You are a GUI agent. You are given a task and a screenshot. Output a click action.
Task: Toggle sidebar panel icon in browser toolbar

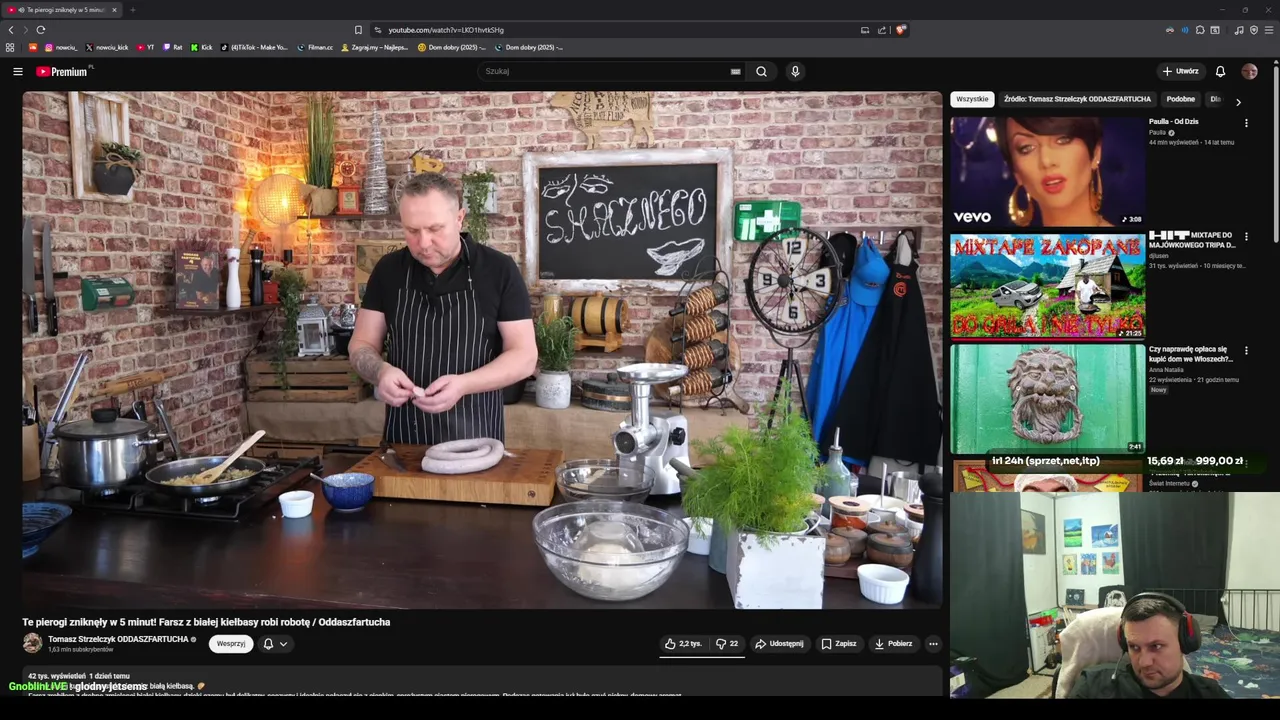pos(1215,30)
